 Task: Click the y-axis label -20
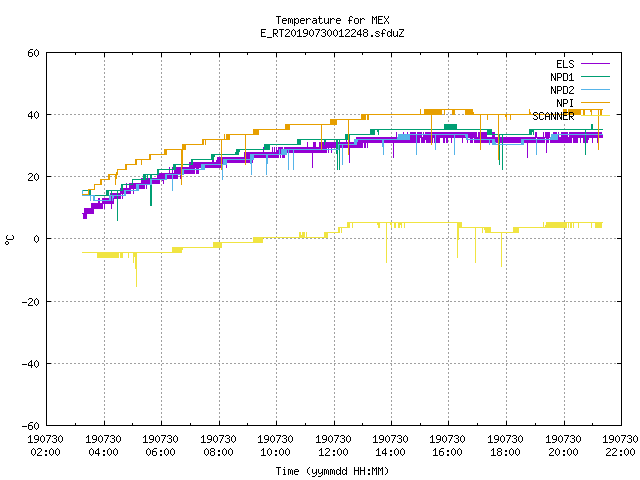click(x=31, y=302)
